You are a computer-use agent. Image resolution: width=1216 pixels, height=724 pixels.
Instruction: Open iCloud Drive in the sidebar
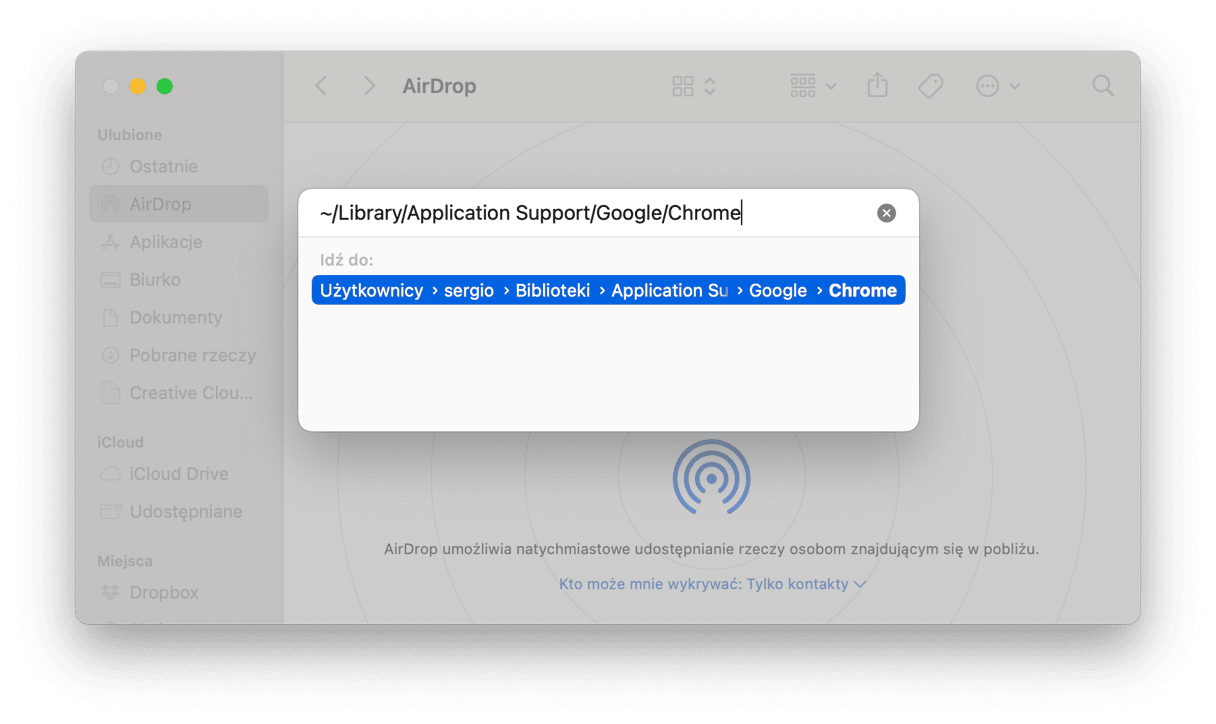tap(178, 474)
